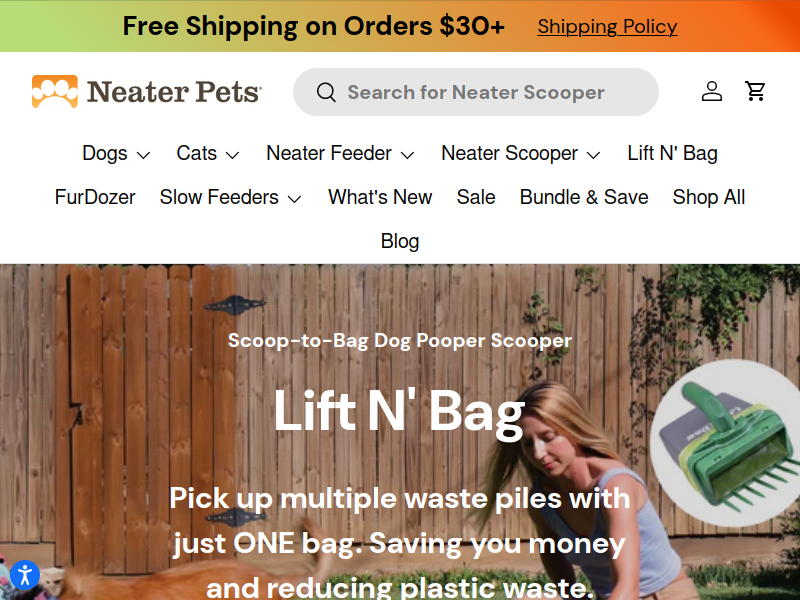
Task: Open the What's New section
Action: point(380,197)
